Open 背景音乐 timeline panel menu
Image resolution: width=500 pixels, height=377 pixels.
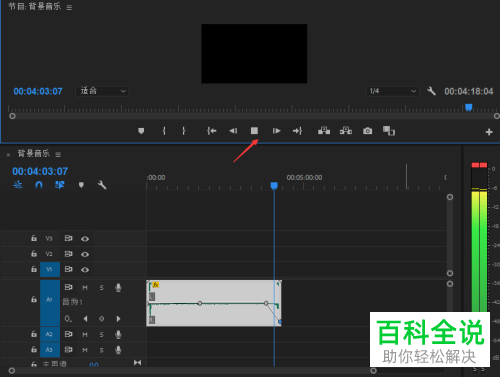58,154
